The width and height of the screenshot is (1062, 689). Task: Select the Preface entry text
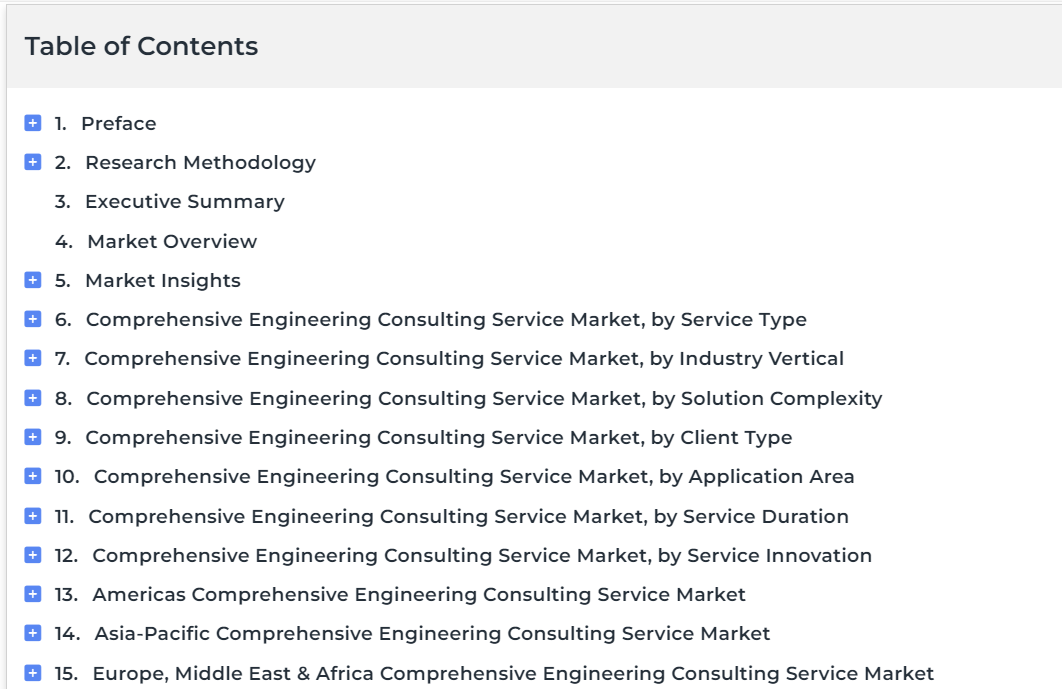119,123
